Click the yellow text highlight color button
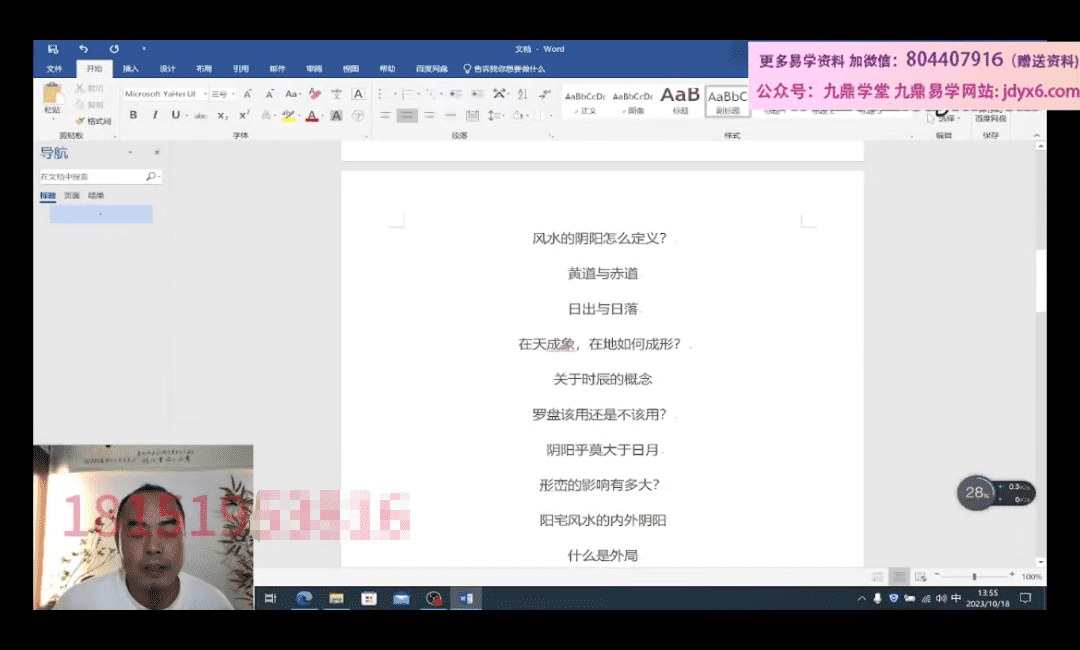The height and width of the screenshot is (650, 1080). click(x=288, y=116)
